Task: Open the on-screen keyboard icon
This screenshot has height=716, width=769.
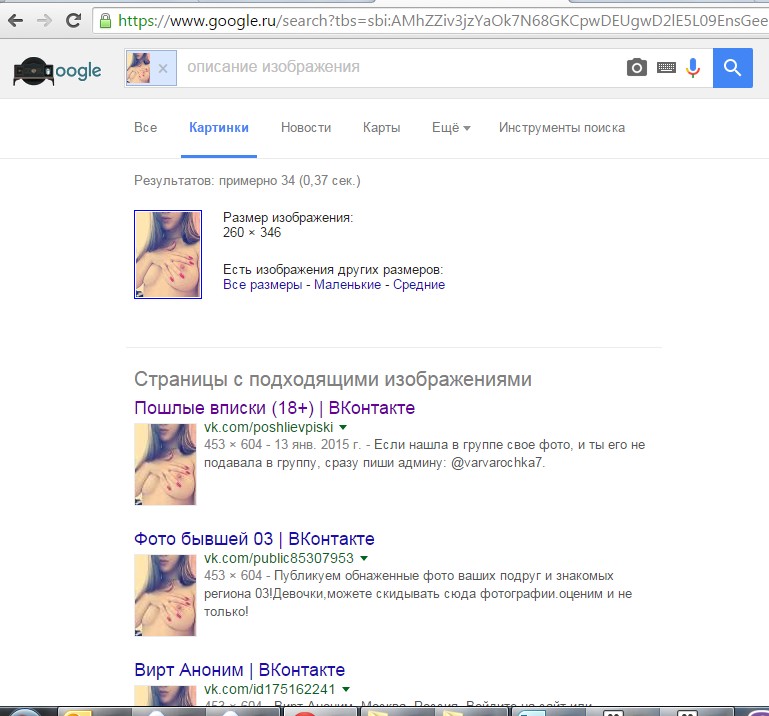Action: tap(666, 67)
